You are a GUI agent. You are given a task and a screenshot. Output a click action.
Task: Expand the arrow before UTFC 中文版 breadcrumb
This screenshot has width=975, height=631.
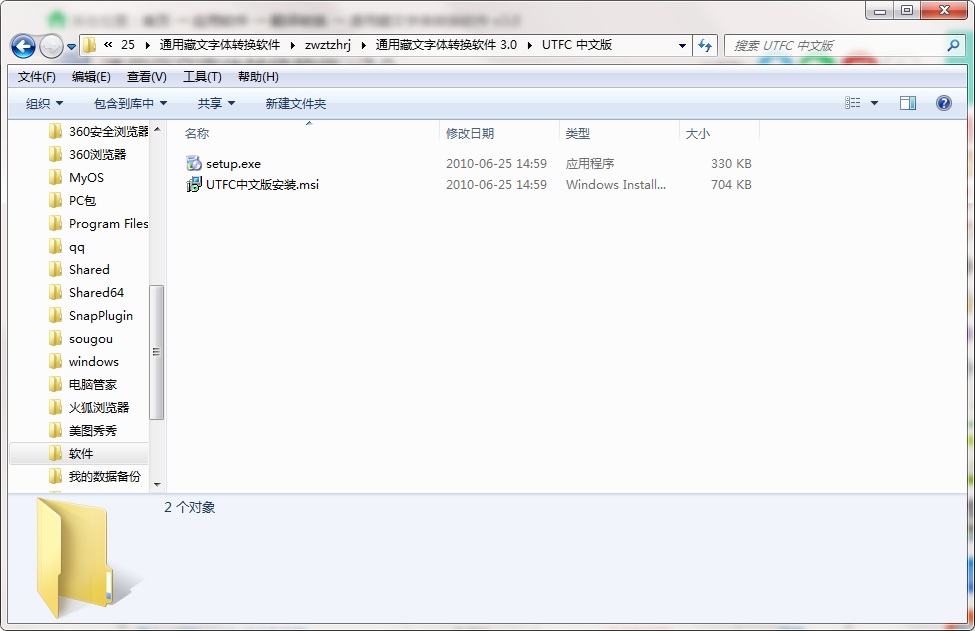pyautogui.click(x=529, y=45)
